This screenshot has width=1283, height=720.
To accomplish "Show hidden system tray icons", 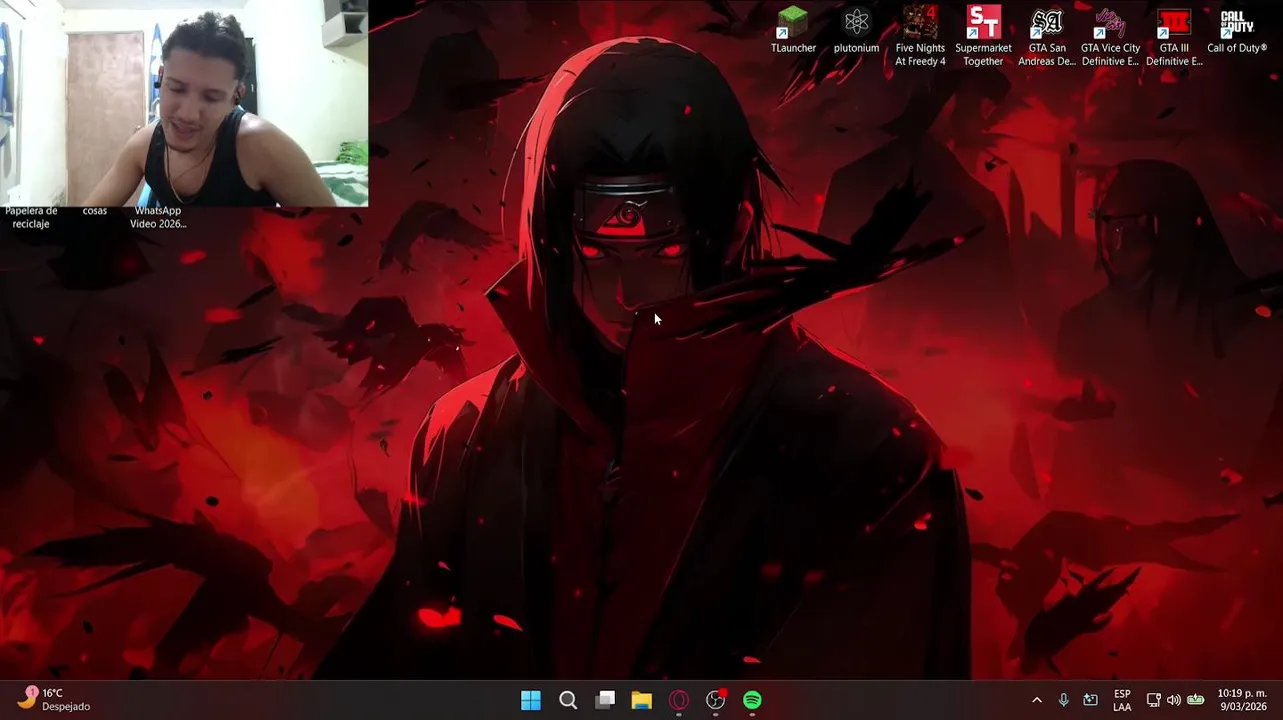I will point(1037,700).
